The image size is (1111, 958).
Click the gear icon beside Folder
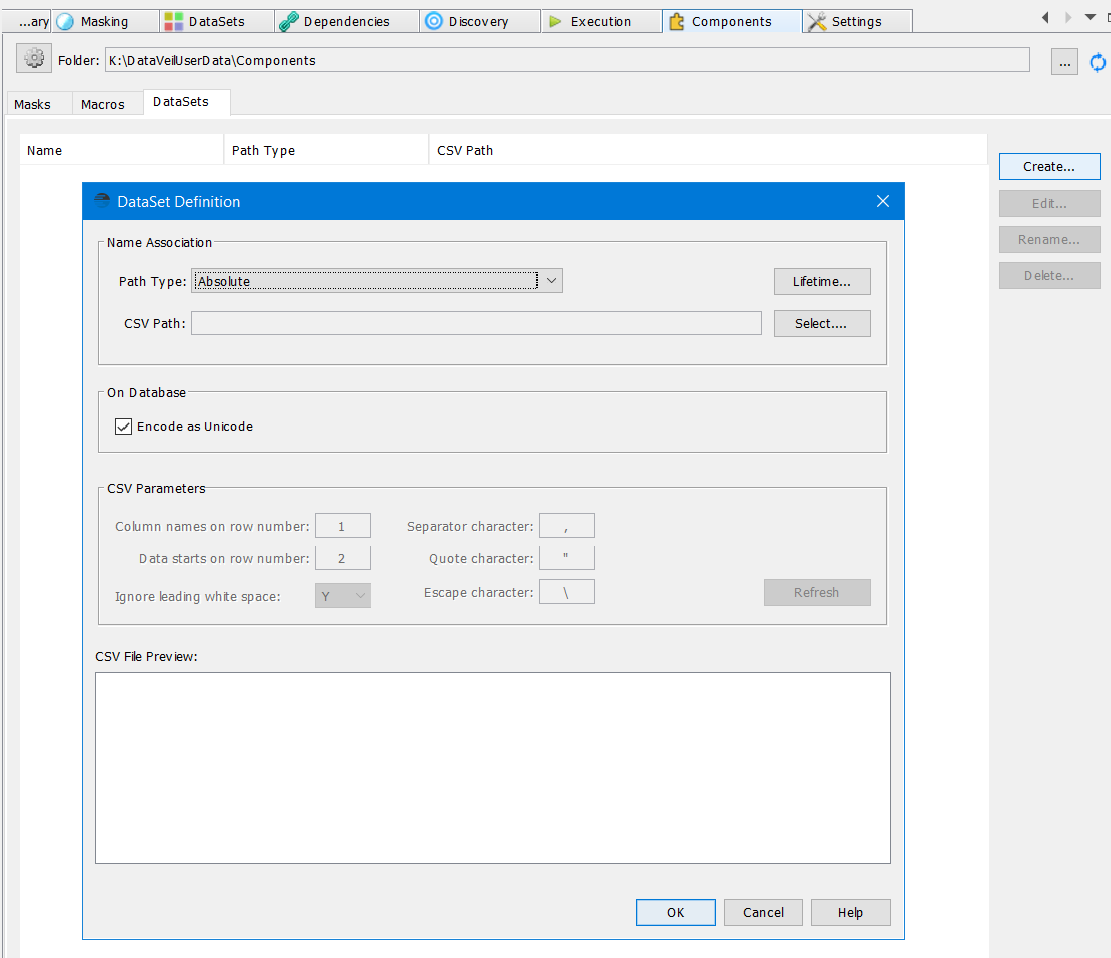pos(34,59)
